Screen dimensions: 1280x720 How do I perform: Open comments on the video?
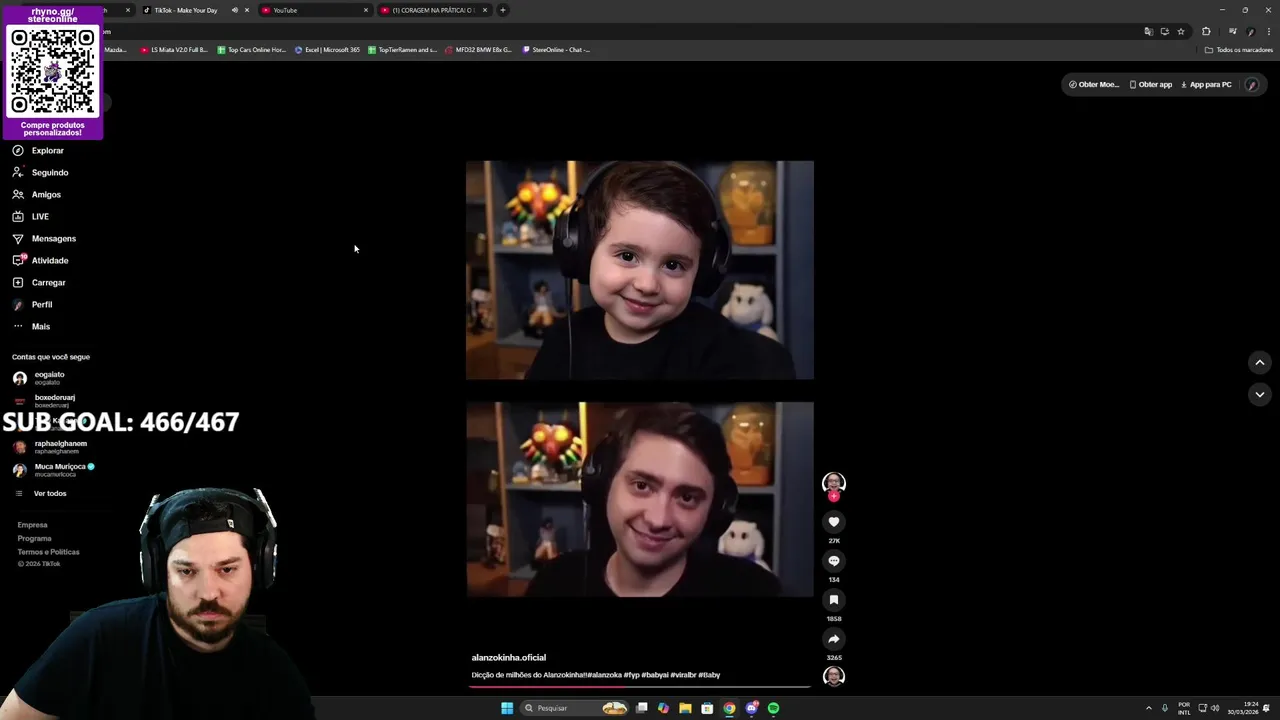tap(834, 561)
